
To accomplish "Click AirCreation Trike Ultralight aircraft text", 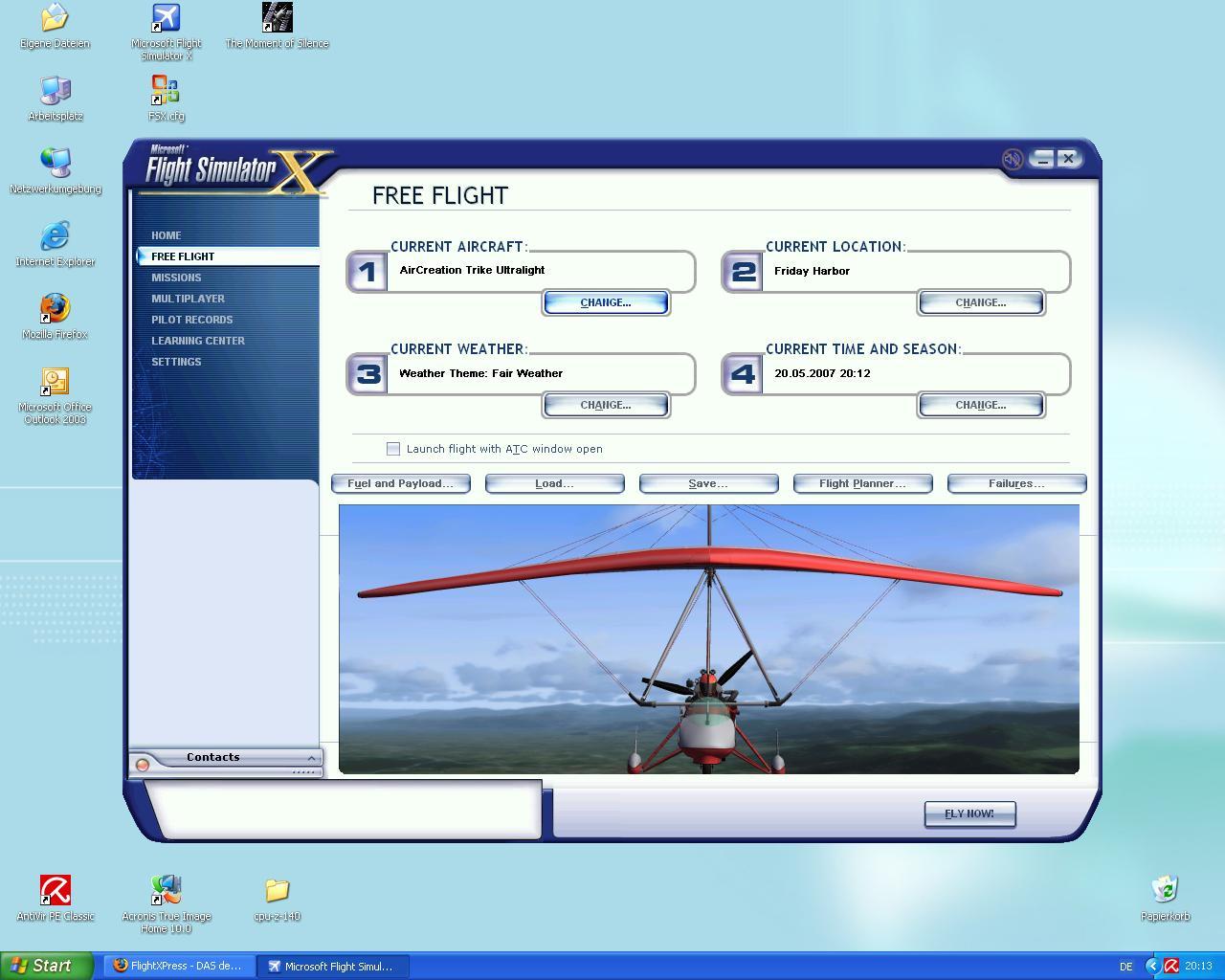I will tap(472, 270).
